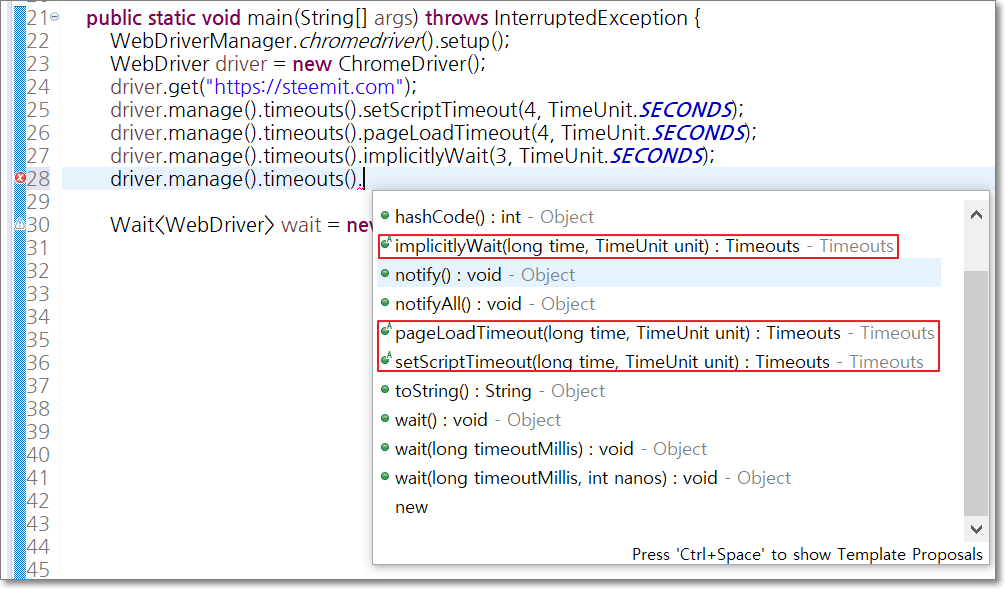The width and height of the screenshot is (1005, 589).
Task: Select the notify() : void proposal
Action: tap(660, 275)
